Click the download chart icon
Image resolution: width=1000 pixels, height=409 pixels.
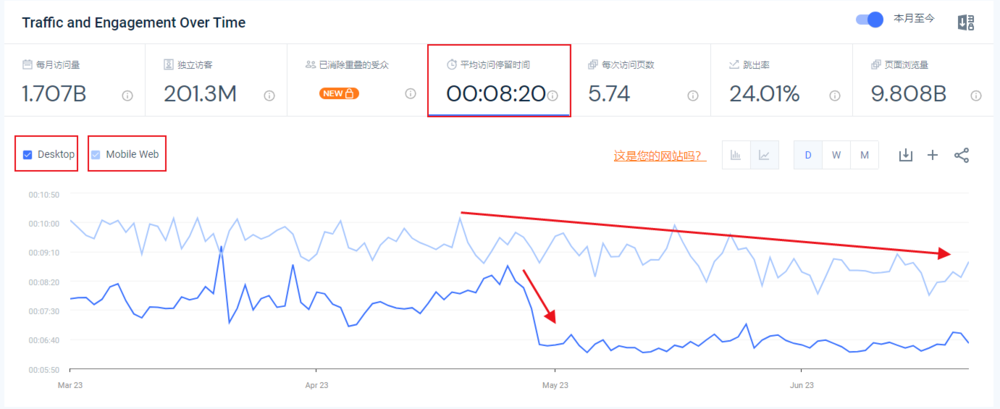tap(906, 155)
